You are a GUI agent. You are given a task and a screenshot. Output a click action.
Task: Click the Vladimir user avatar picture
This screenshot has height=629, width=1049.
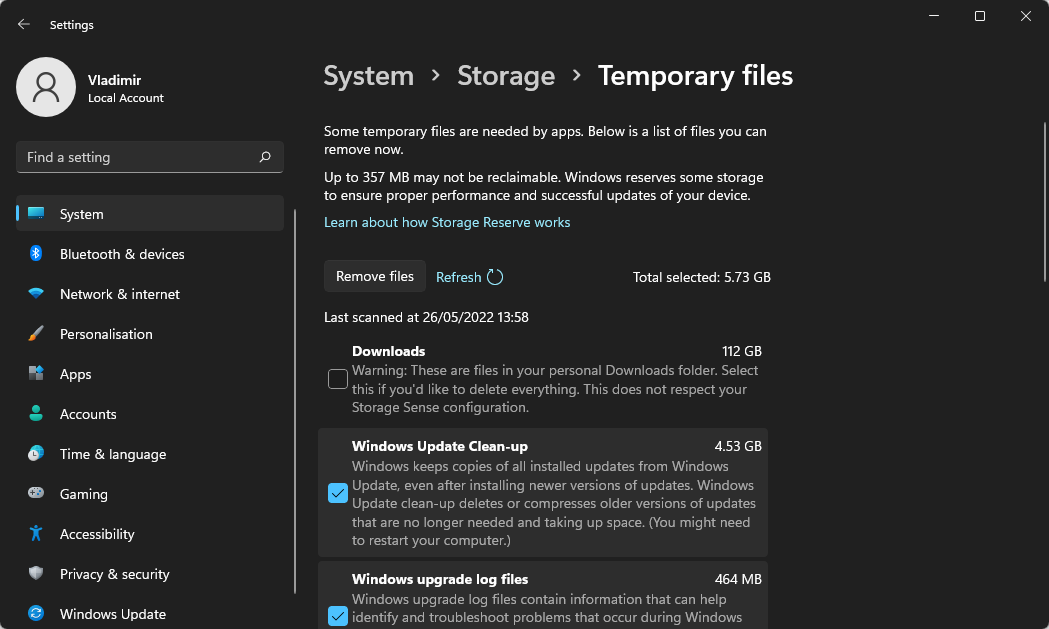(x=46, y=87)
